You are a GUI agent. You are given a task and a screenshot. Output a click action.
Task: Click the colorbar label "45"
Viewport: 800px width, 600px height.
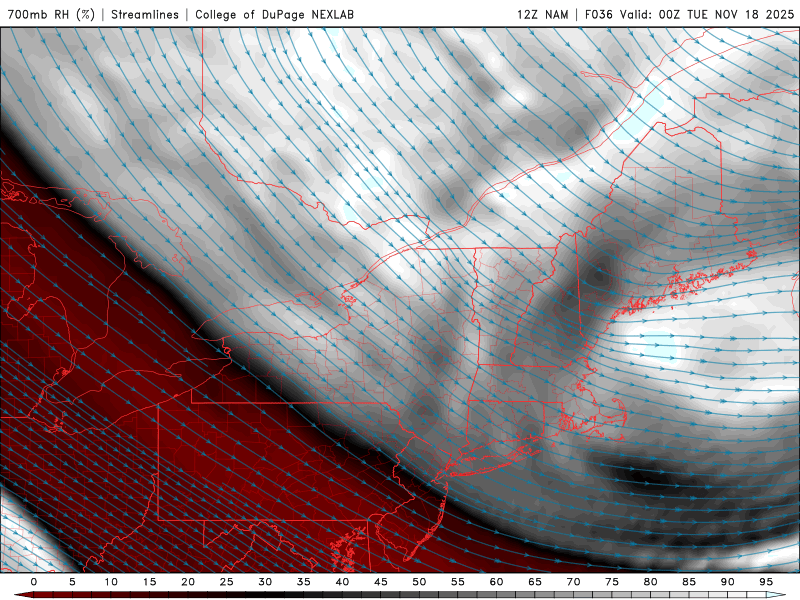pos(381,582)
